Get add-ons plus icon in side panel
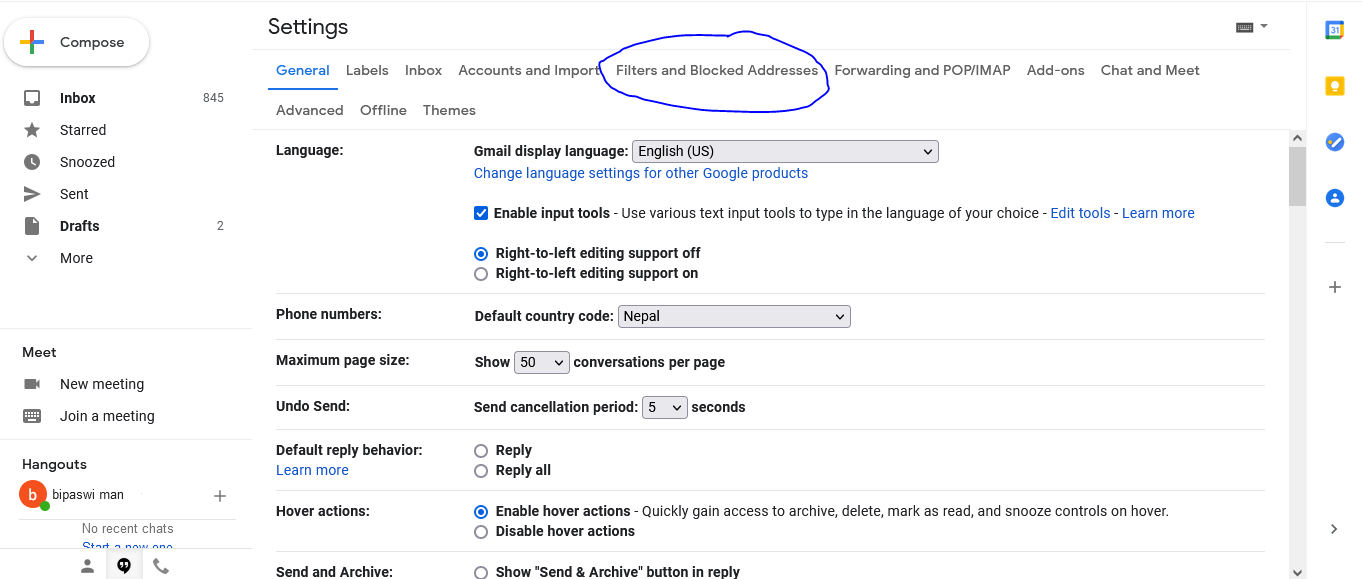1362x579 pixels. (x=1334, y=287)
